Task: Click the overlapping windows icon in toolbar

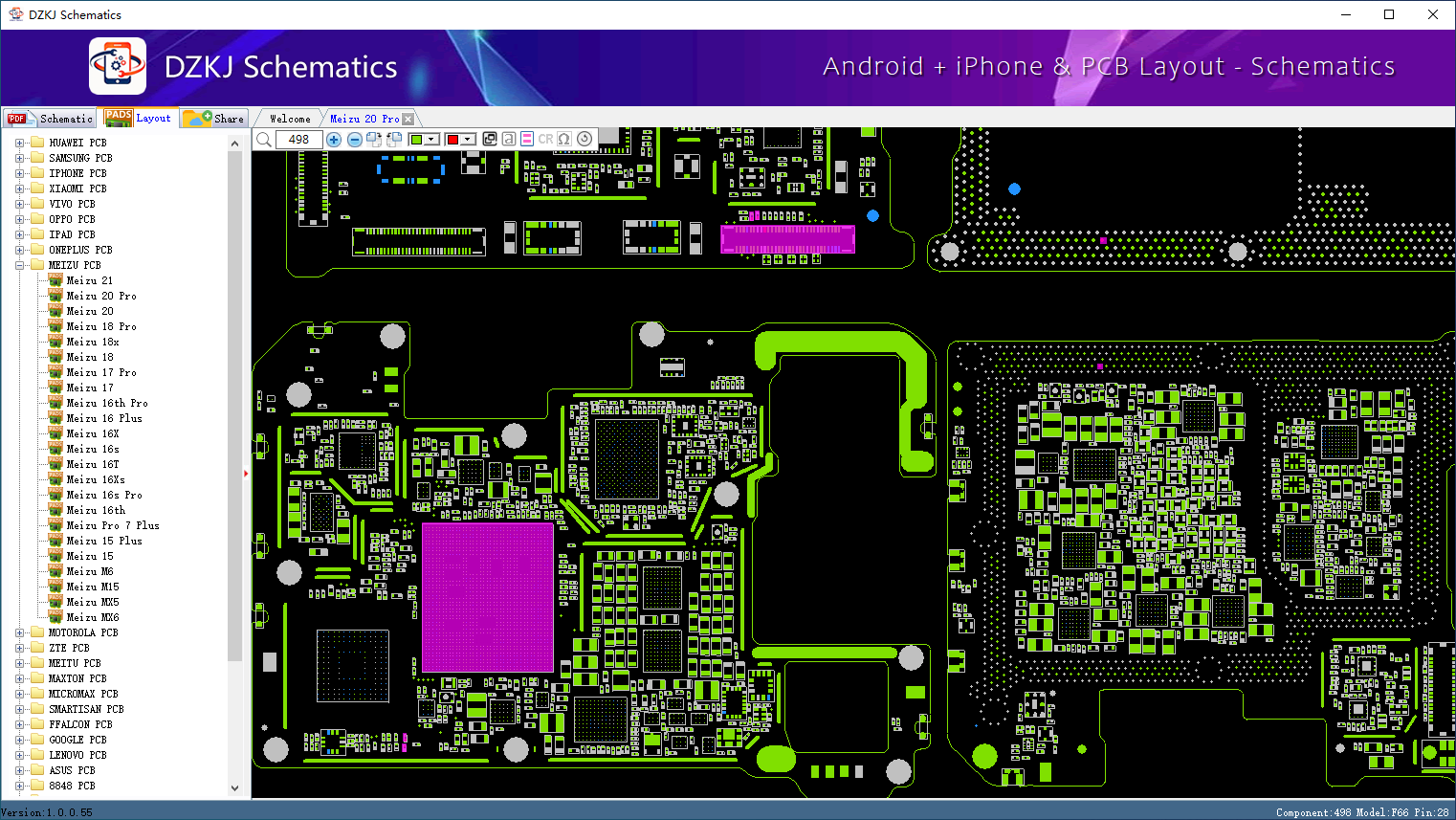Action: (490, 140)
